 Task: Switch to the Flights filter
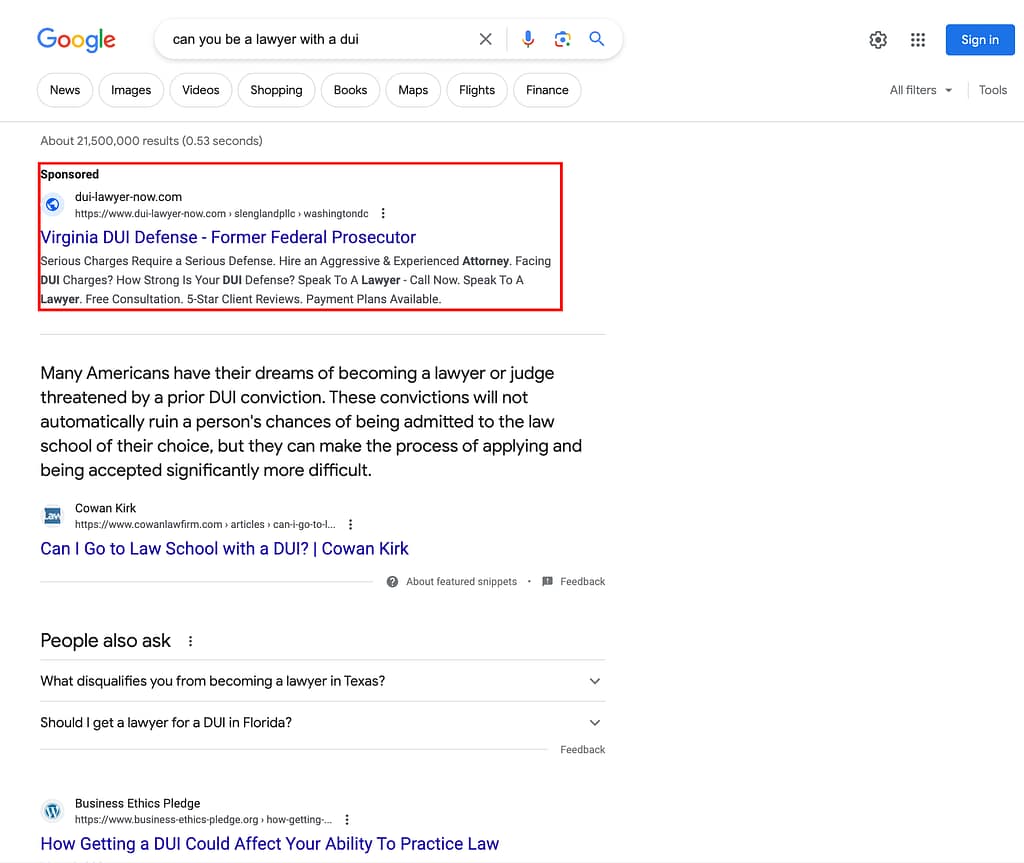477,90
